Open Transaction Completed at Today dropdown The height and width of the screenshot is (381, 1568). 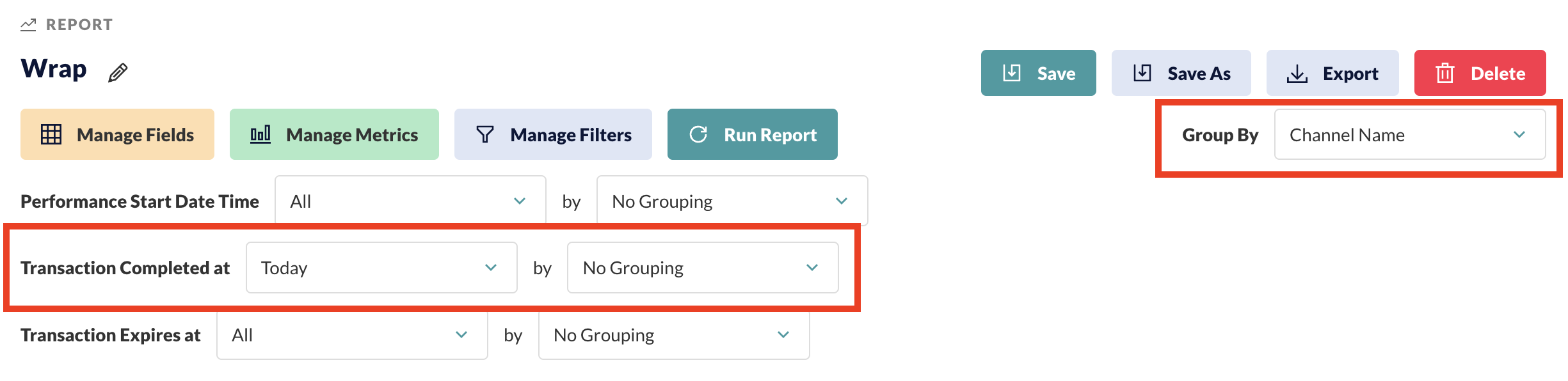381,267
